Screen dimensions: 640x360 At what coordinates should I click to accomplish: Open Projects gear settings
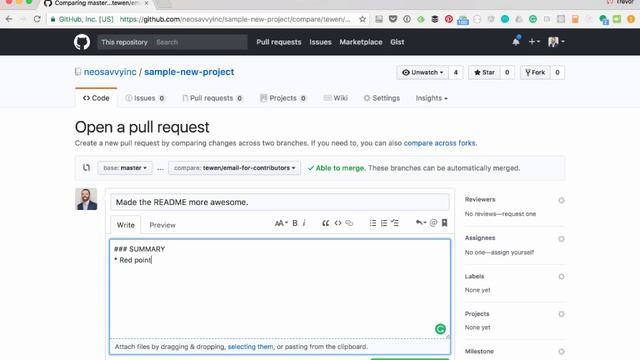[x=561, y=314]
